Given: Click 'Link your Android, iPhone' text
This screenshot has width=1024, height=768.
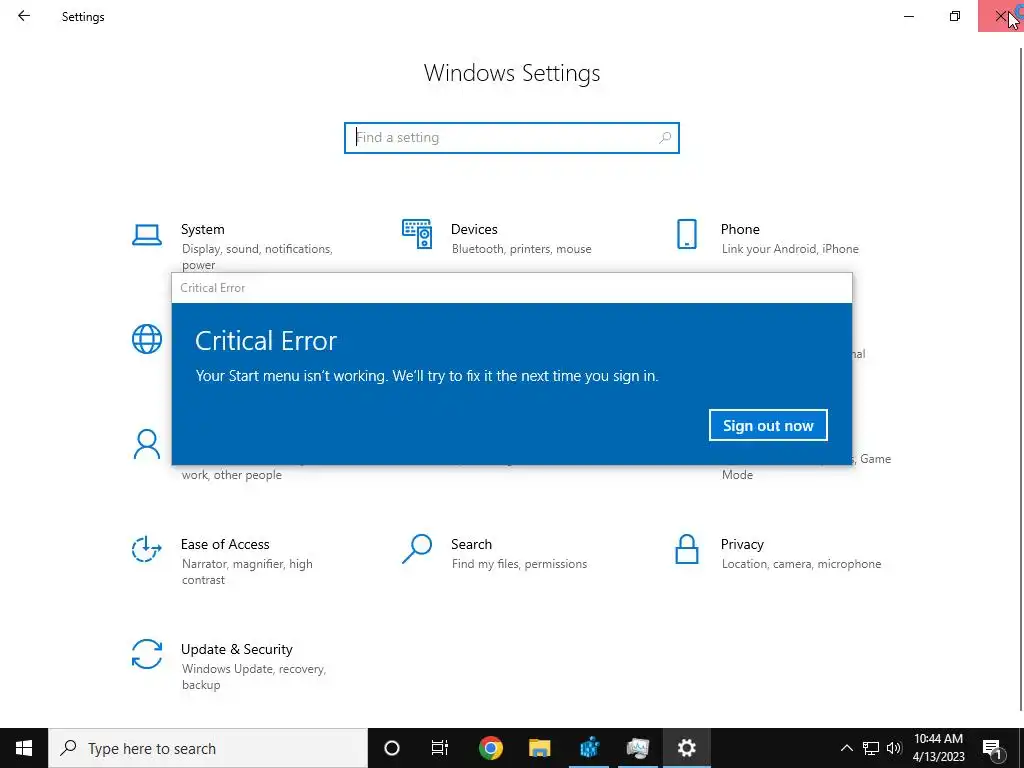Looking at the screenshot, I should pyautogui.click(x=790, y=249).
